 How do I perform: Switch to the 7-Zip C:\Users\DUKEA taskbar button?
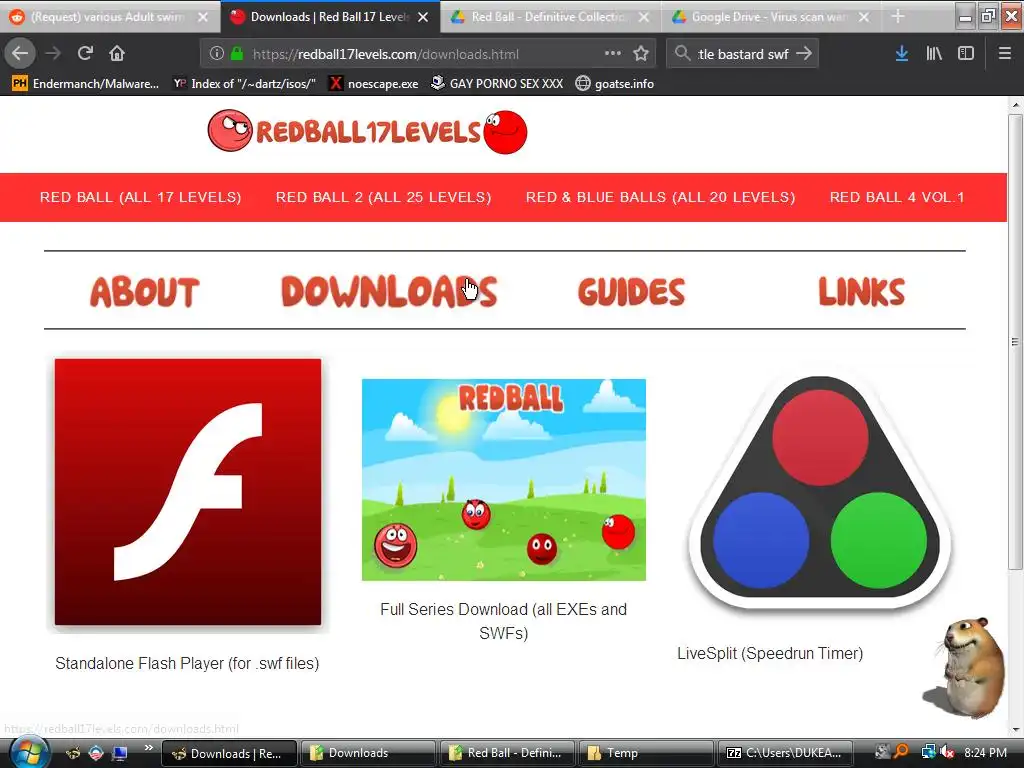tap(786, 753)
